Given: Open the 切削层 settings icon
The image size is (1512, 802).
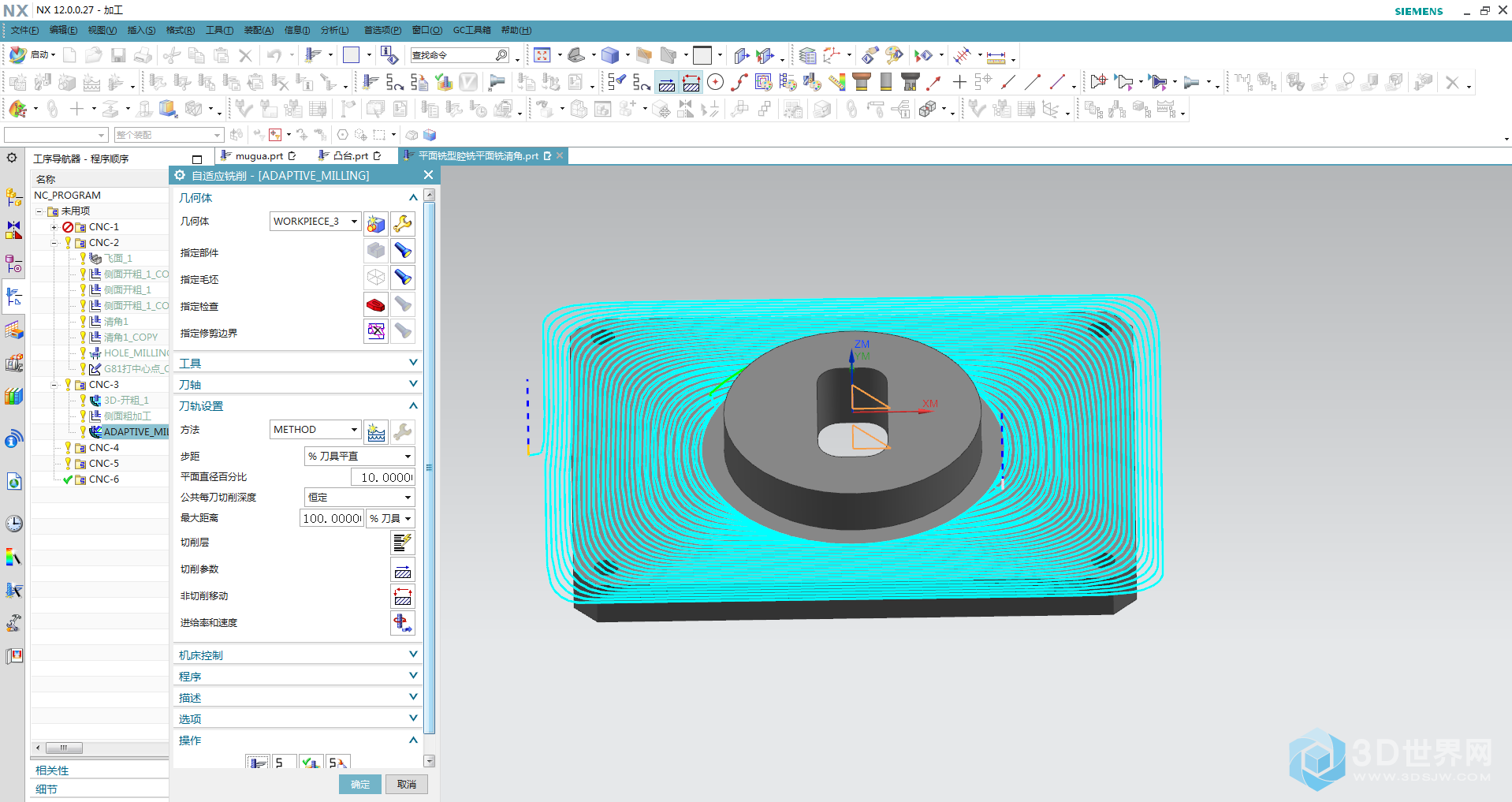Looking at the screenshot, I should coord(403,543).
